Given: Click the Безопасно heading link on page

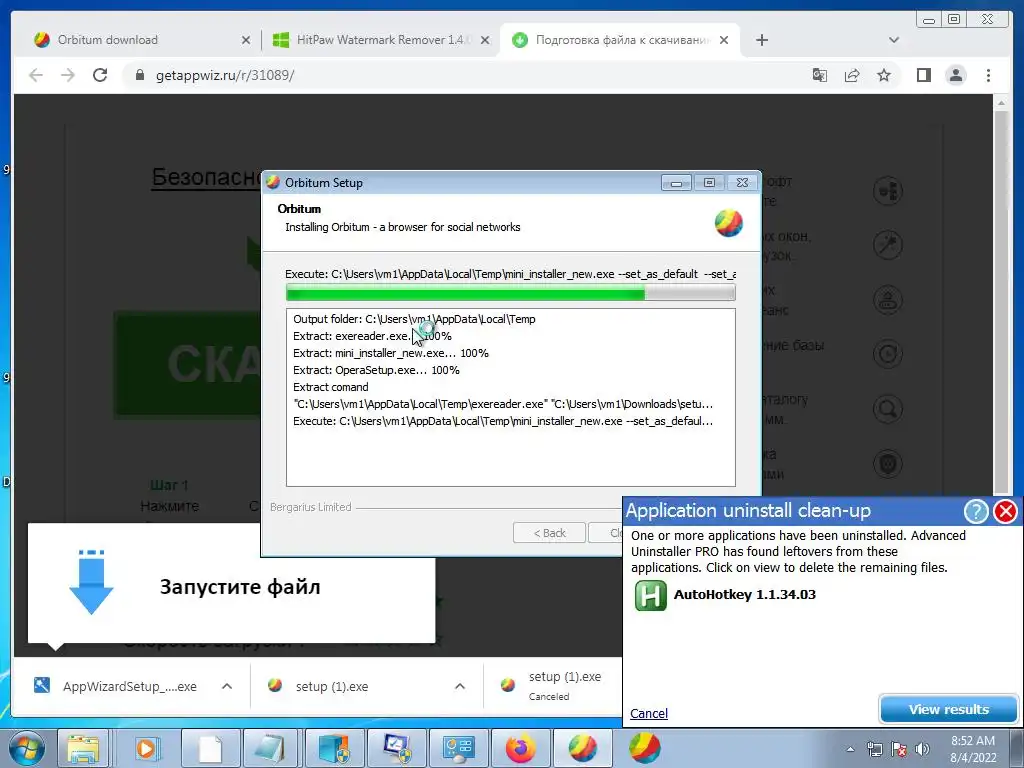Looking at the screenshot, I should (206, 177).
